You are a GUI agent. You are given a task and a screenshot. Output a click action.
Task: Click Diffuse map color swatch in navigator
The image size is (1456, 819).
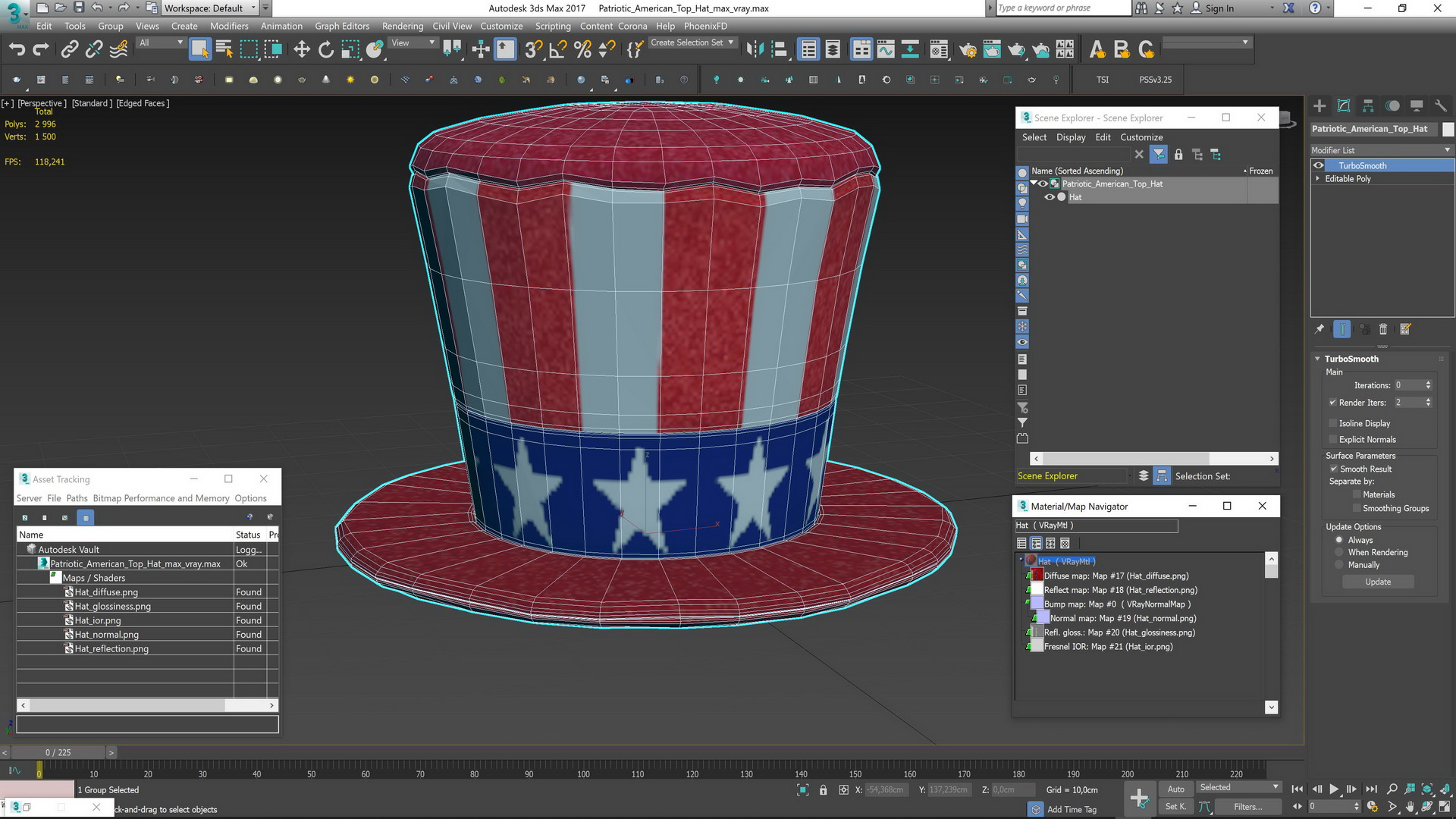[x=1037, y=576]
